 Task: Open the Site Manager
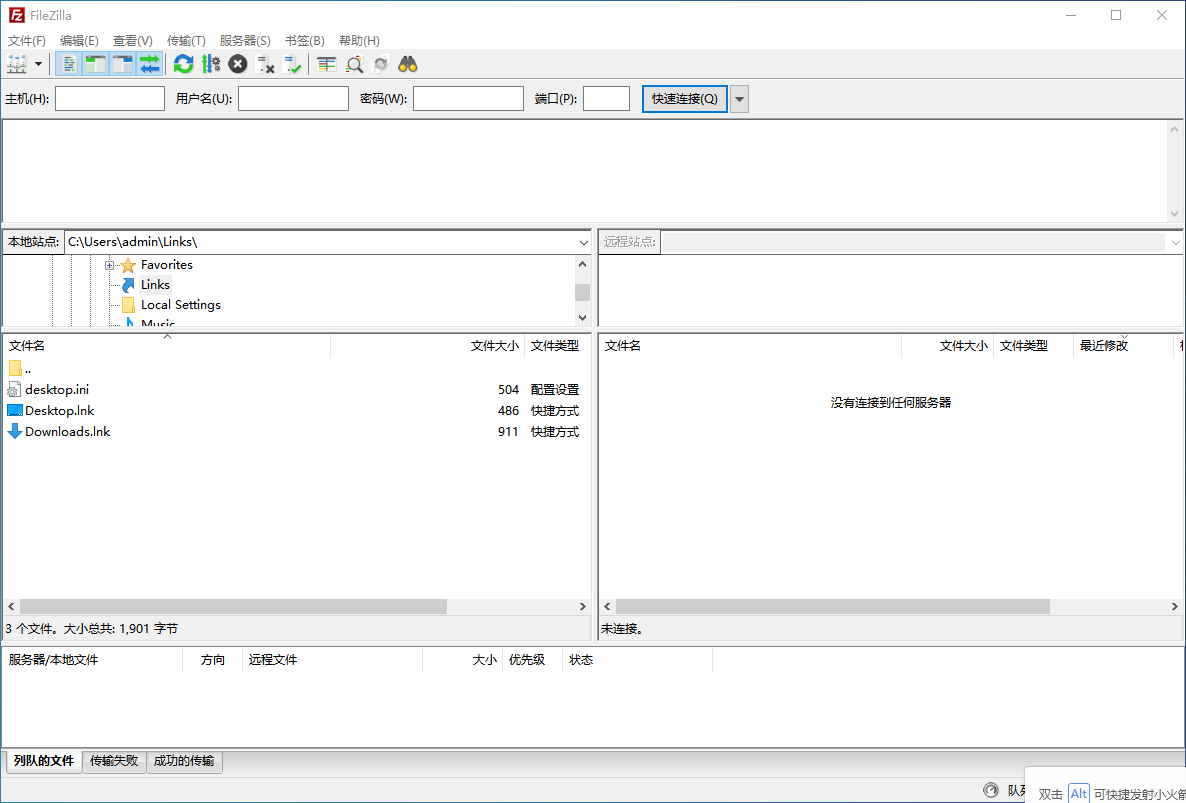tap(16, 63)
